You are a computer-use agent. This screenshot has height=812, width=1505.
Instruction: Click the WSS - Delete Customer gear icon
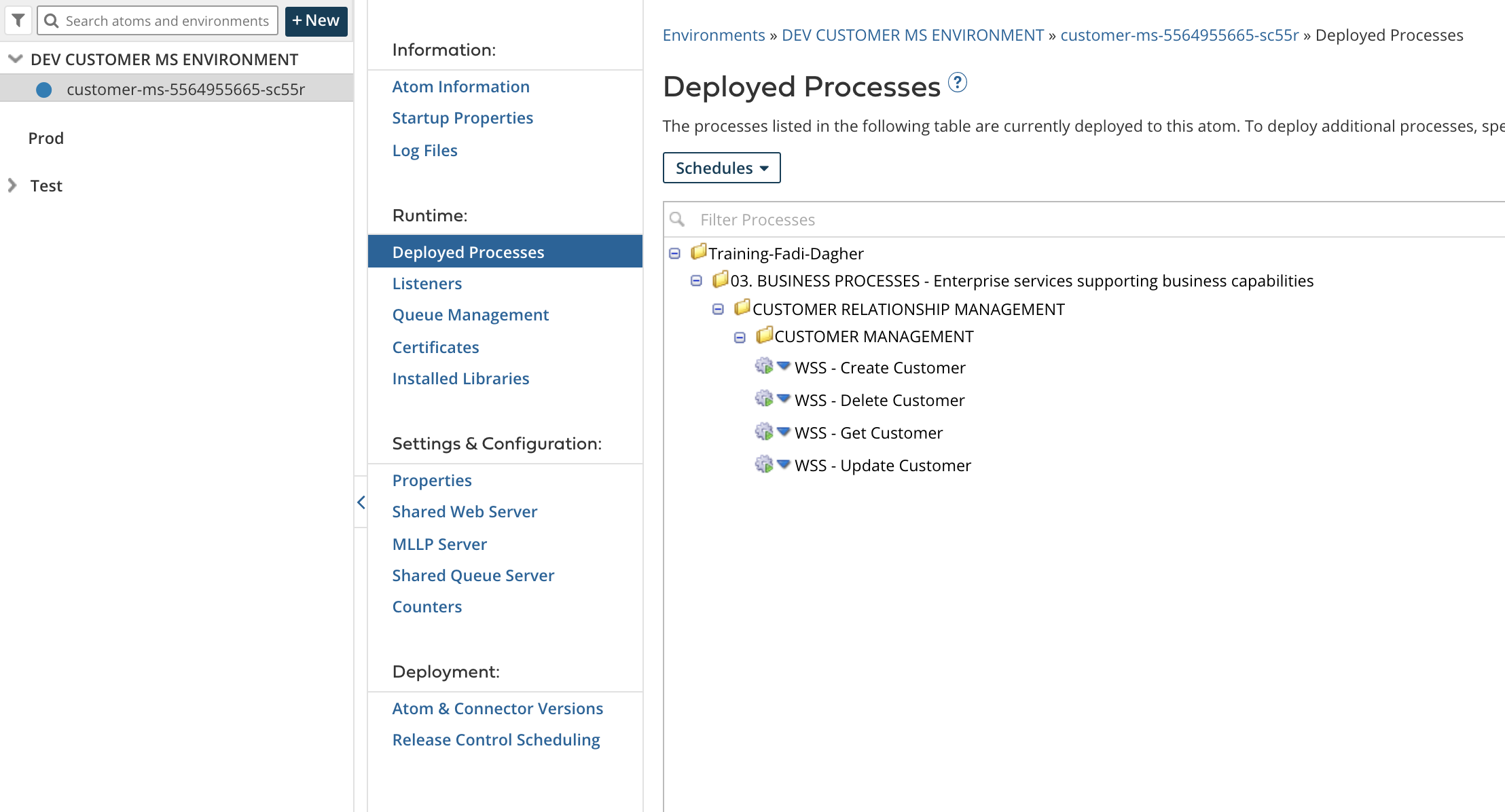pos(764,399)
